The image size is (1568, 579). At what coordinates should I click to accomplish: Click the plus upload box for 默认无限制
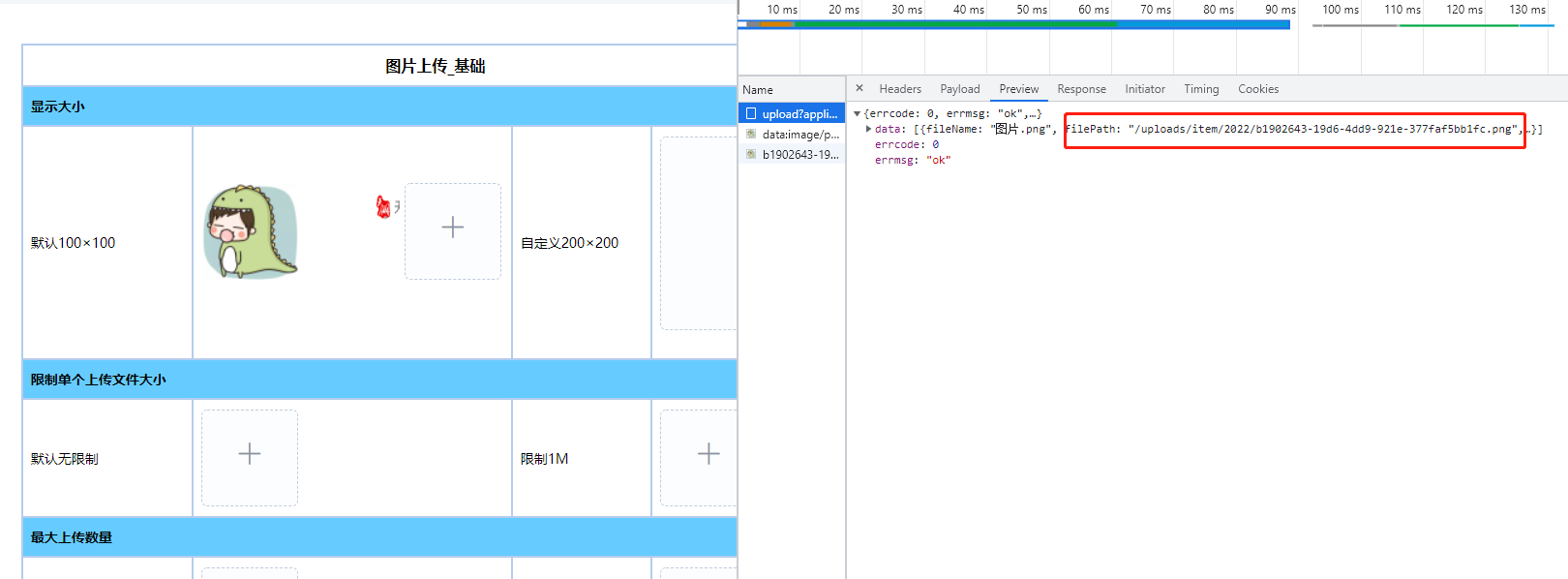pyautogui.click(x=250, y=458)
